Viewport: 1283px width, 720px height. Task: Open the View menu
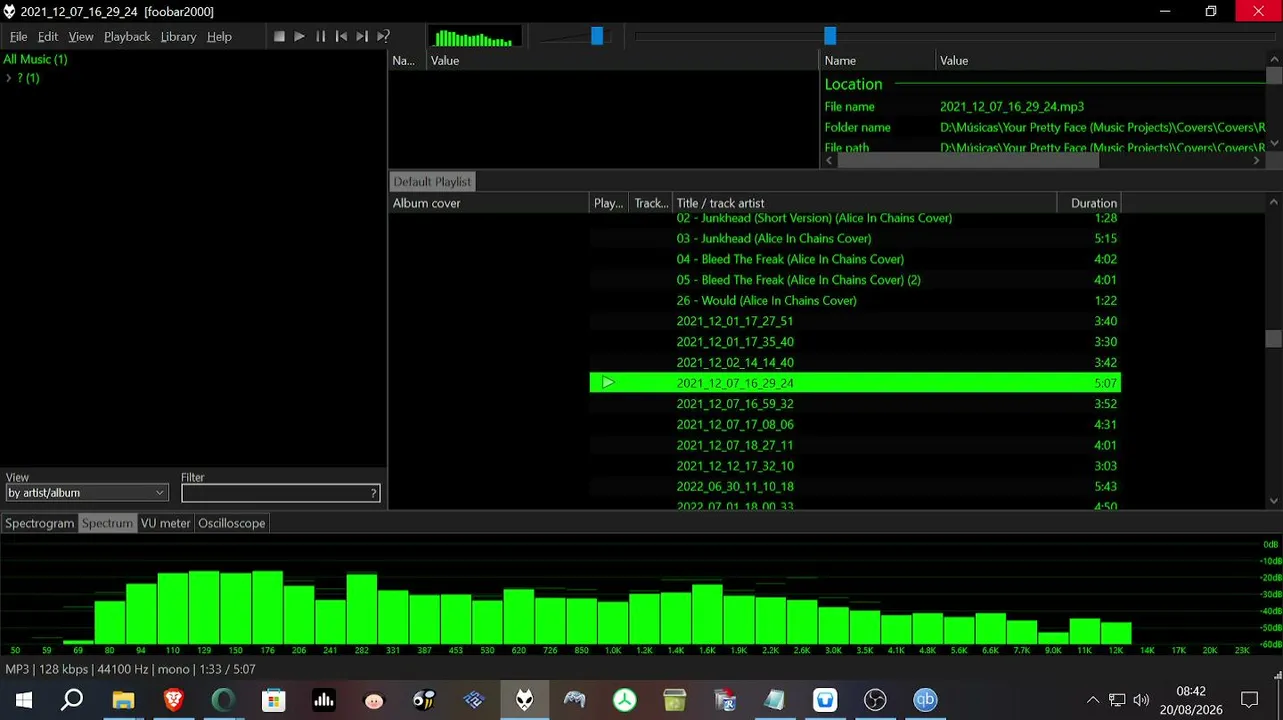[81, 37]
